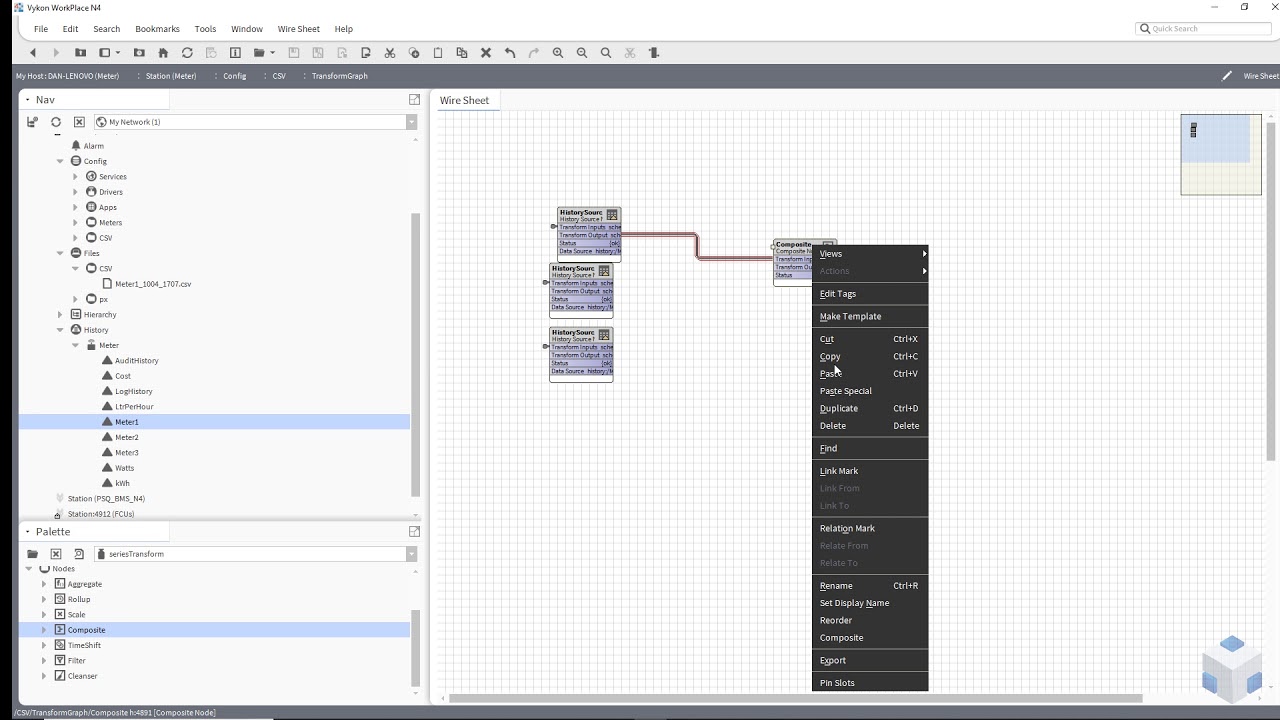This screenshot has height=720, width=1280.
Task: Toggle the Nav panel title arrow
Action: click(28, 100)
